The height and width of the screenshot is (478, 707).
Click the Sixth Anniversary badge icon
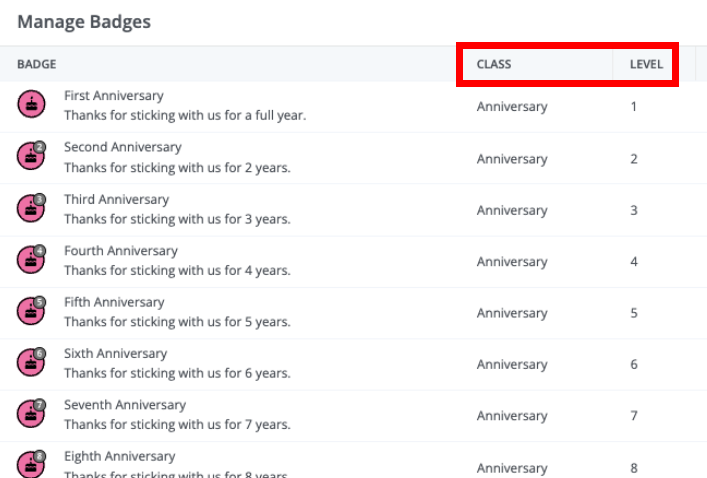click(31, 362)
